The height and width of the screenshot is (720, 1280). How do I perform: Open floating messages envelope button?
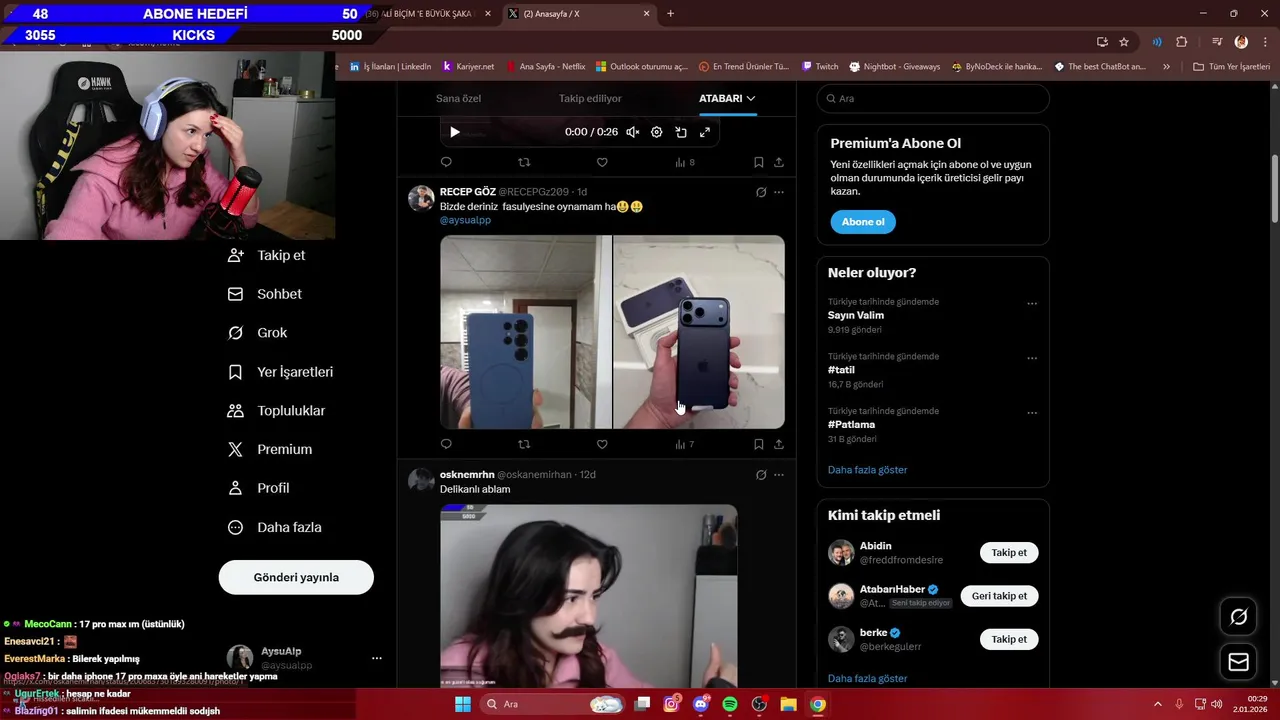tap(1238, 662)
